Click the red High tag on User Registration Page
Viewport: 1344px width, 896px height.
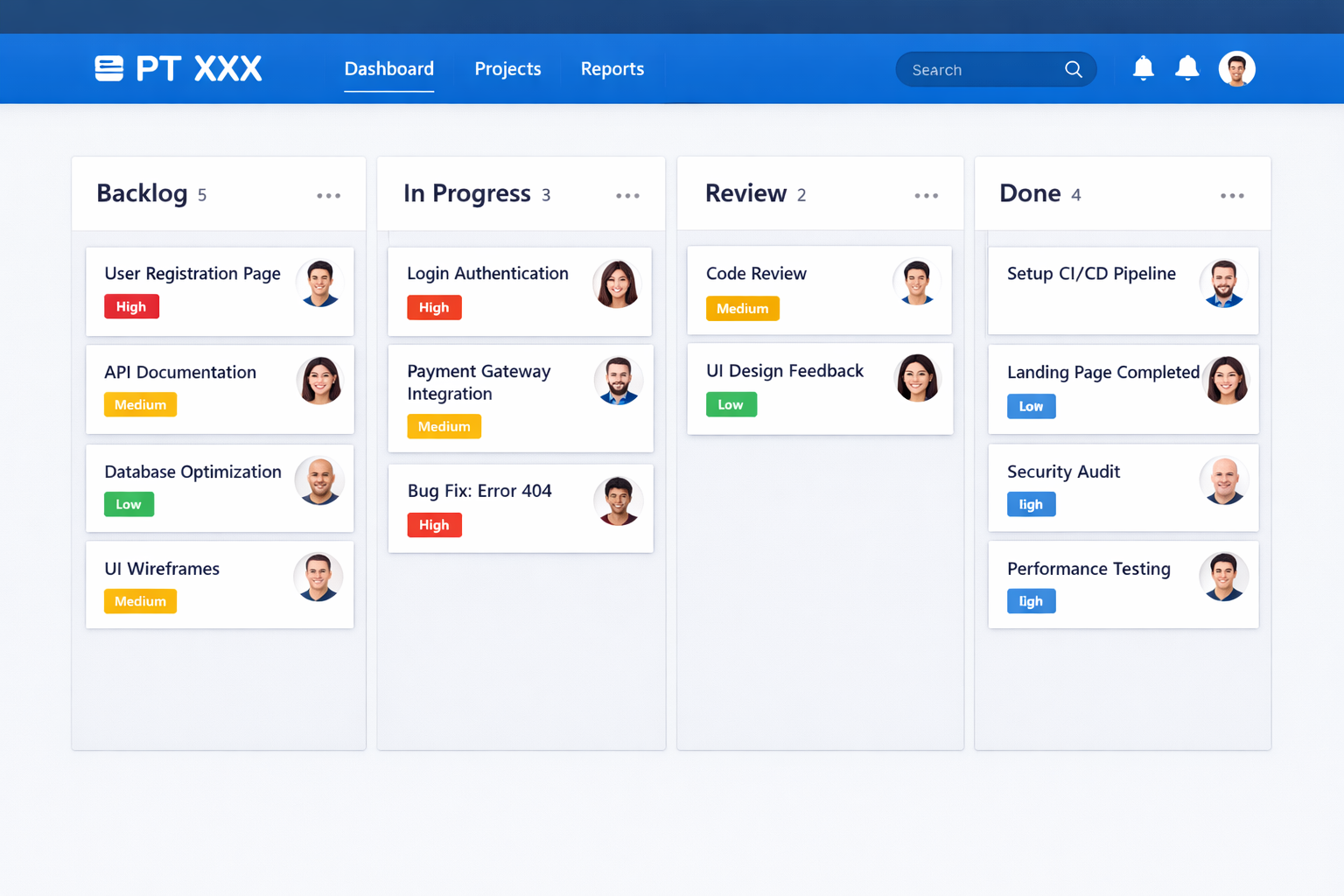click(x=131, y=307)
